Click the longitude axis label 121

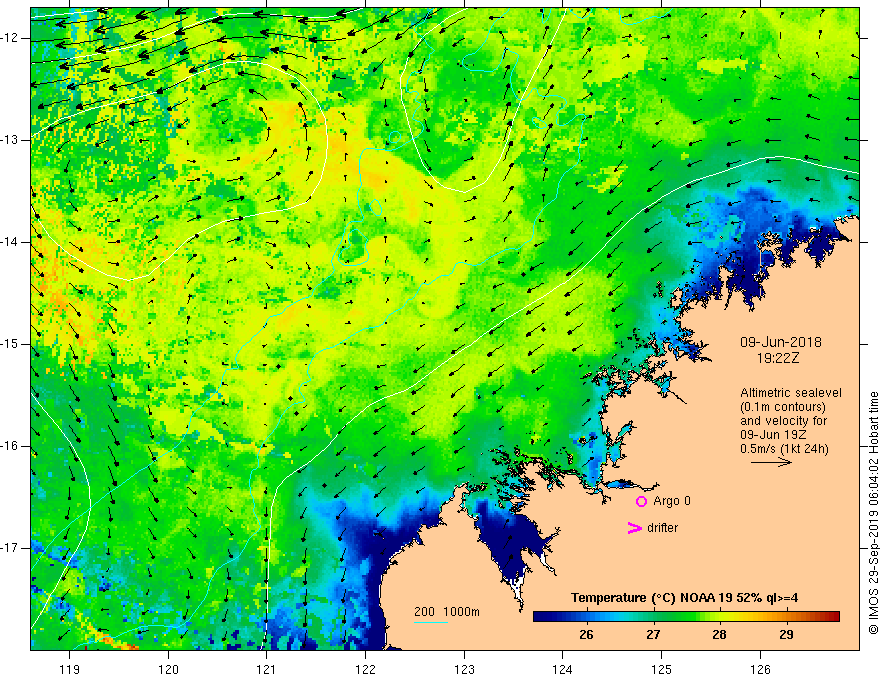point(267,669)
